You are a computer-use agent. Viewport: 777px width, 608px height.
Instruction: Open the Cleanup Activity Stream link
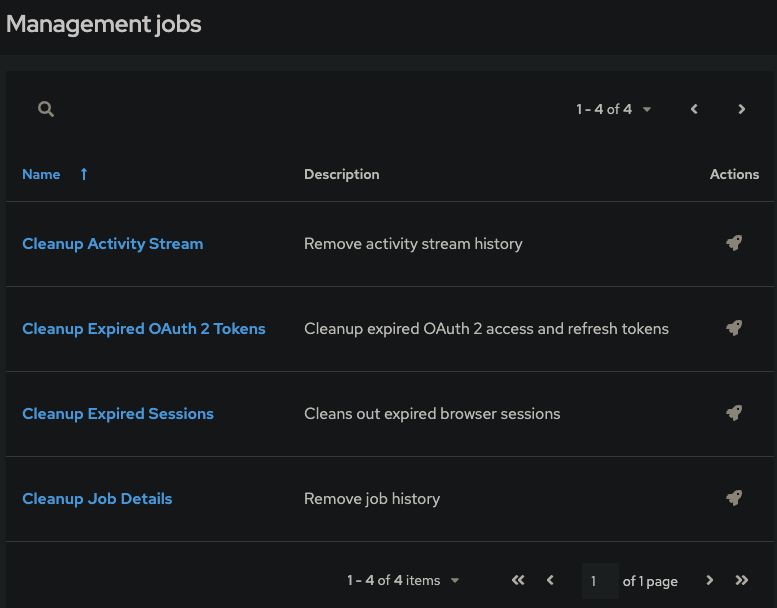(112, 244)
